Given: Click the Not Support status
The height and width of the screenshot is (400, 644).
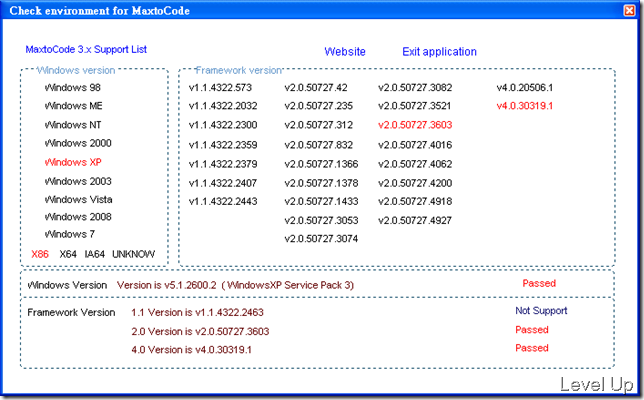Looking at the screenshot, I should pyautogui.click(x=541, y=311).
